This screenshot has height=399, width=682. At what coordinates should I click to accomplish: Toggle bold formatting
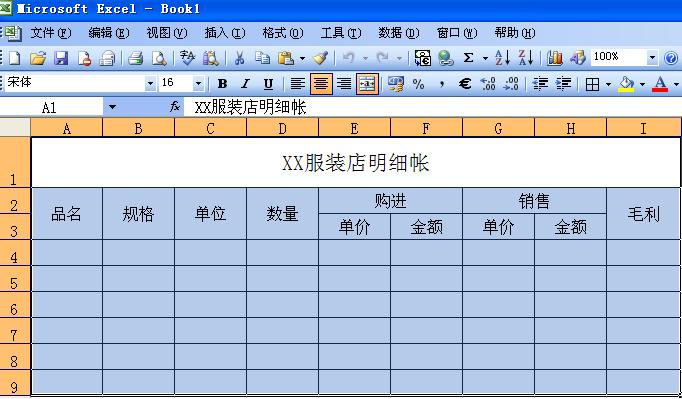click(222, 84)
